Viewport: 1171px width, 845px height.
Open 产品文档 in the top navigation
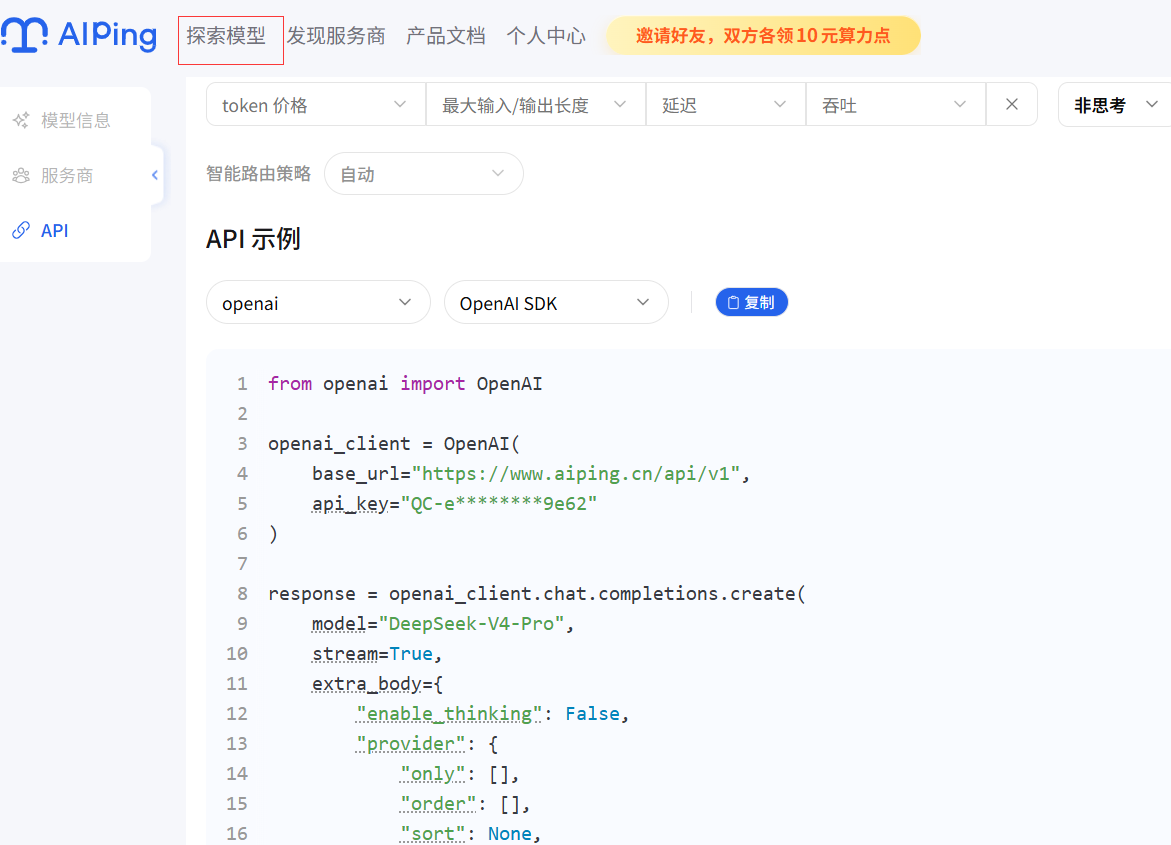click(x=446, y=35)
